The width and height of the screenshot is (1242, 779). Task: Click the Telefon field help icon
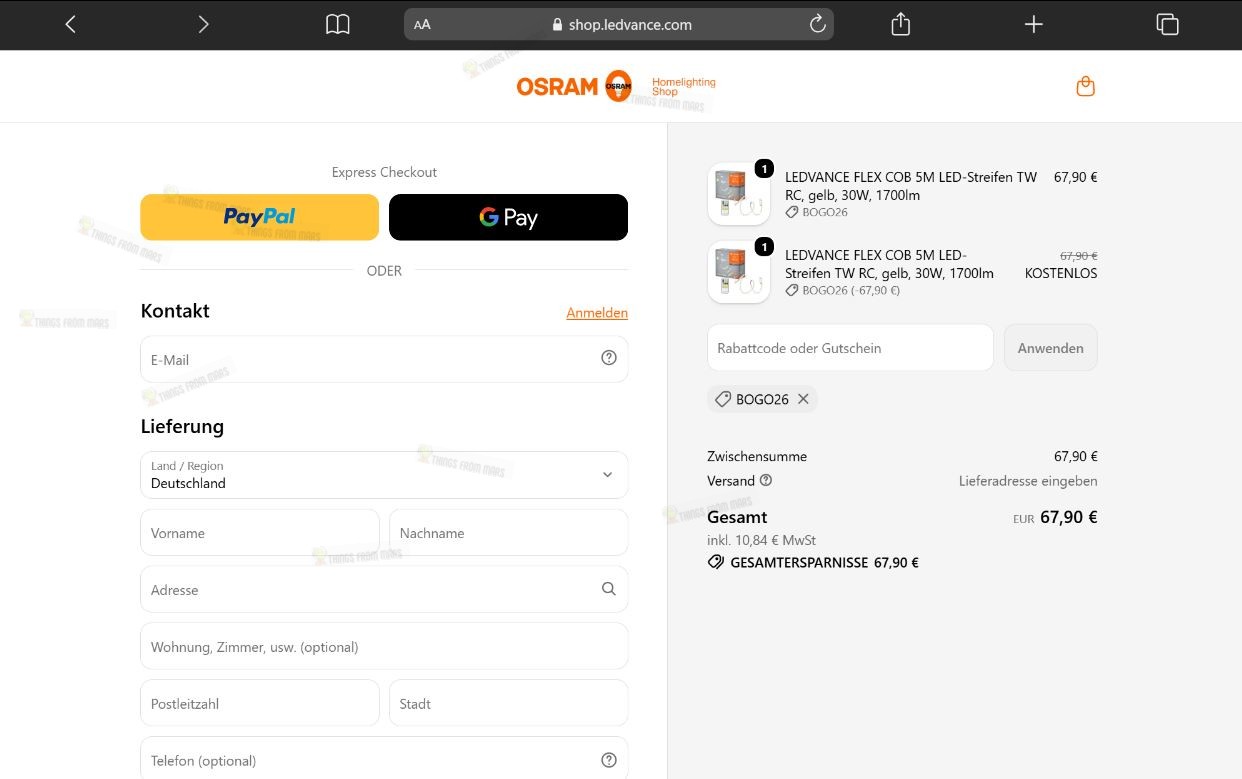[x=609, y=760]
